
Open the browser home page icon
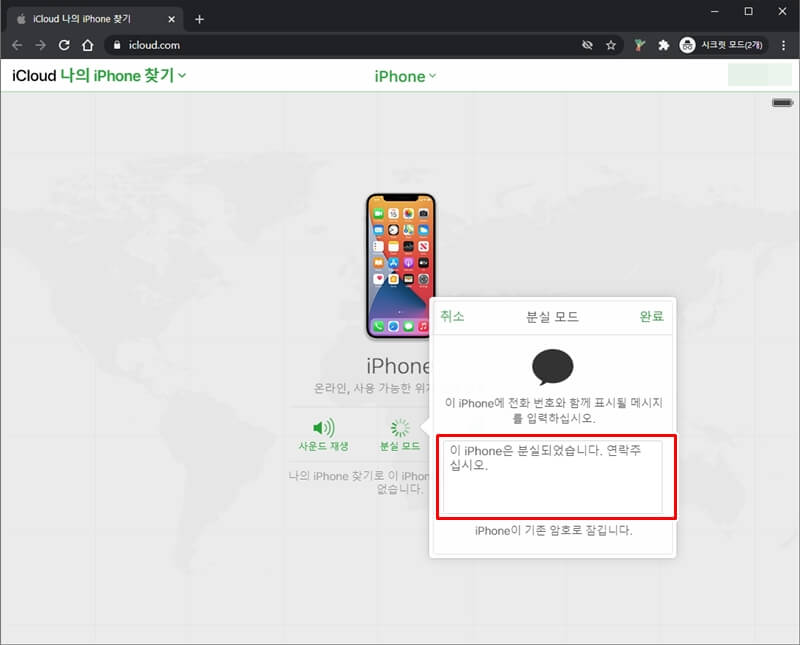pos(88,45)
